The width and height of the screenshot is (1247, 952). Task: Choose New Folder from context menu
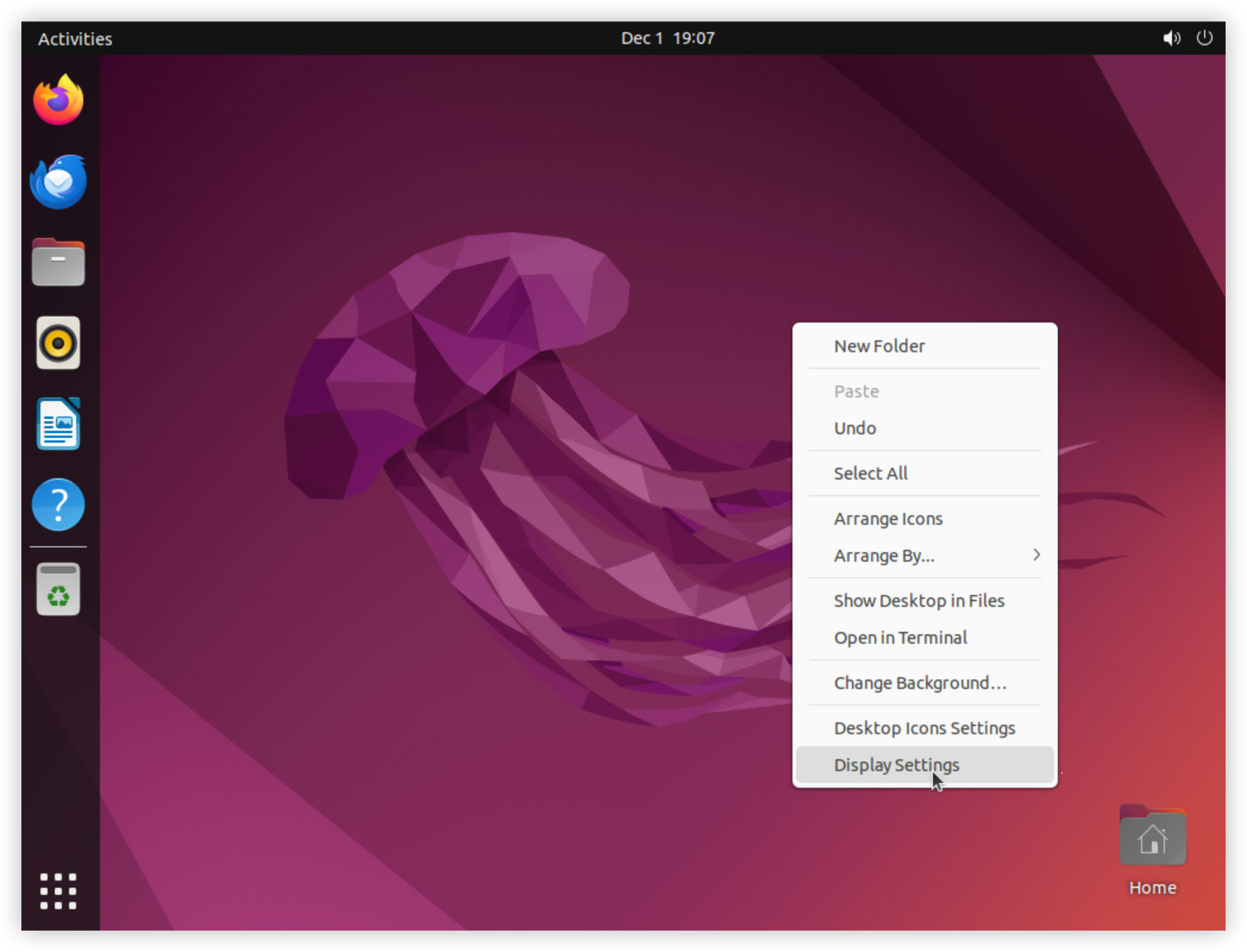click(925, 346)
